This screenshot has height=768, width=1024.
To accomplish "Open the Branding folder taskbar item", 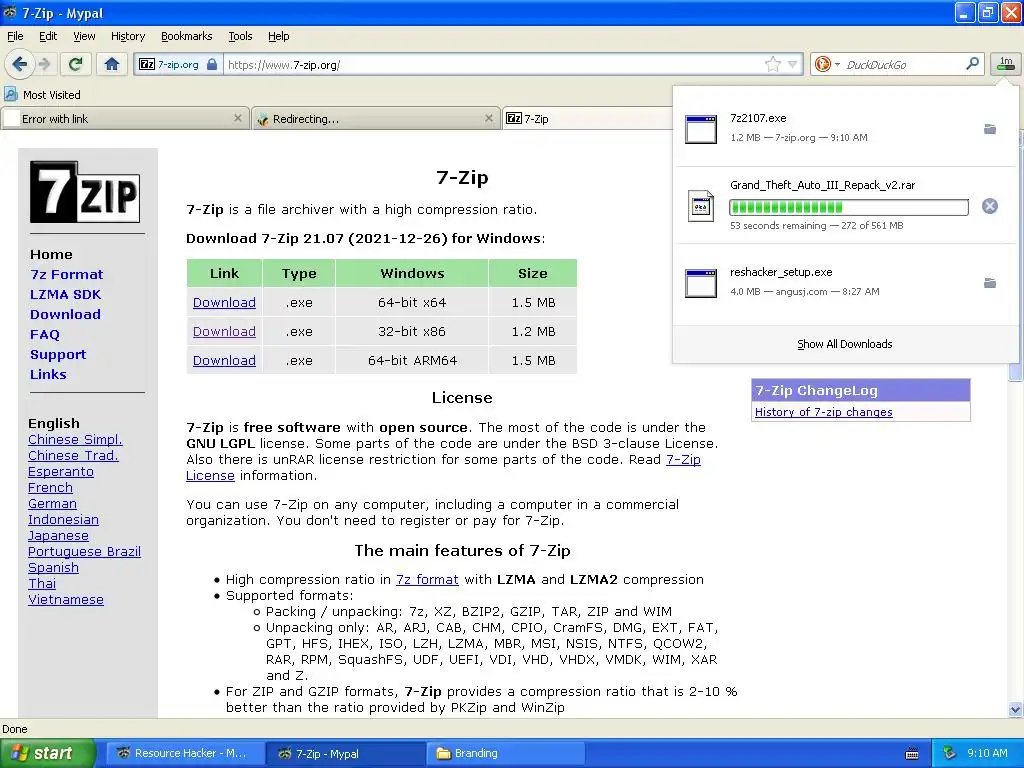I will [504, 753].
